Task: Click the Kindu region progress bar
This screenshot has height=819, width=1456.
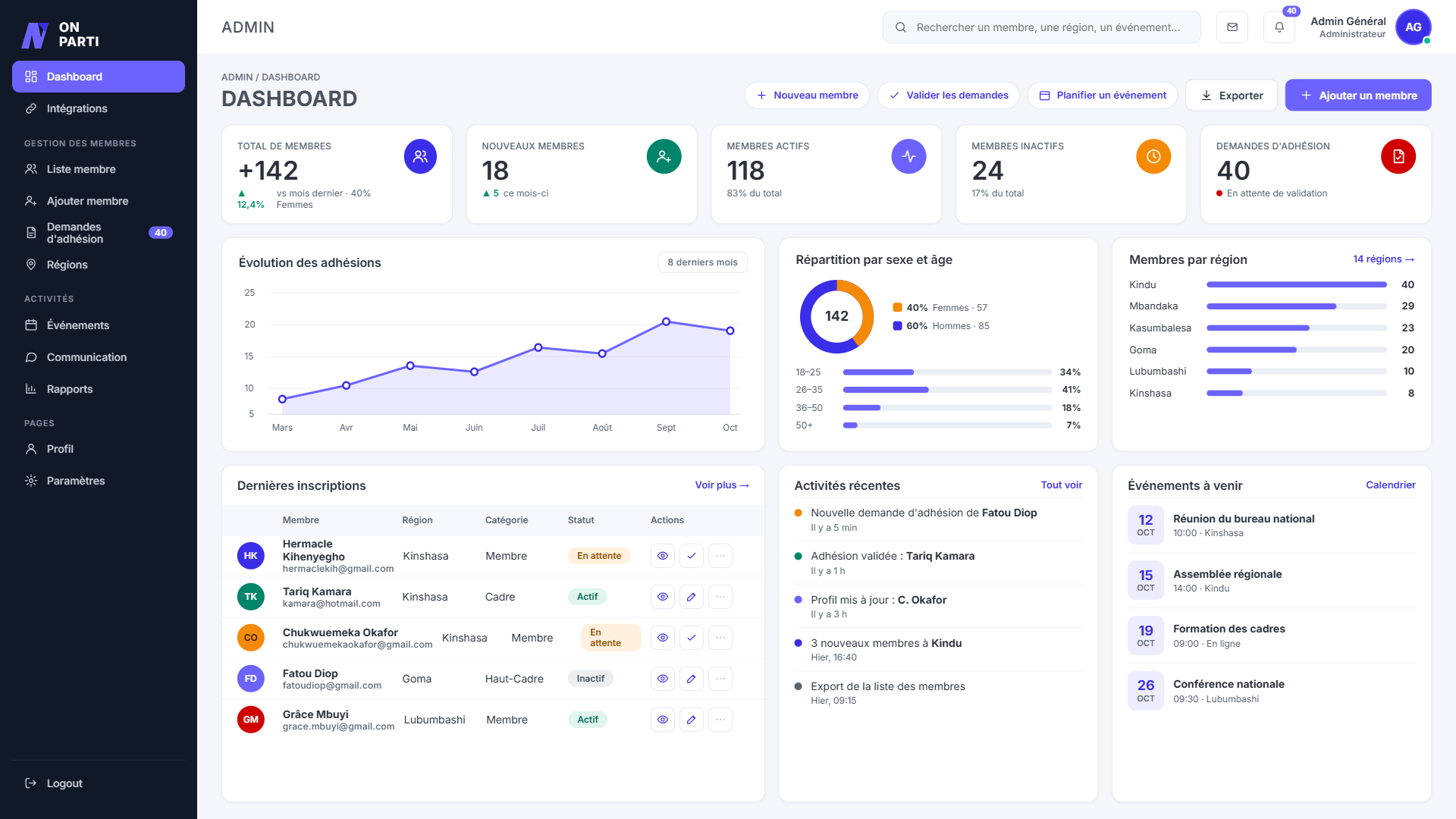Action: [1297, 285]
